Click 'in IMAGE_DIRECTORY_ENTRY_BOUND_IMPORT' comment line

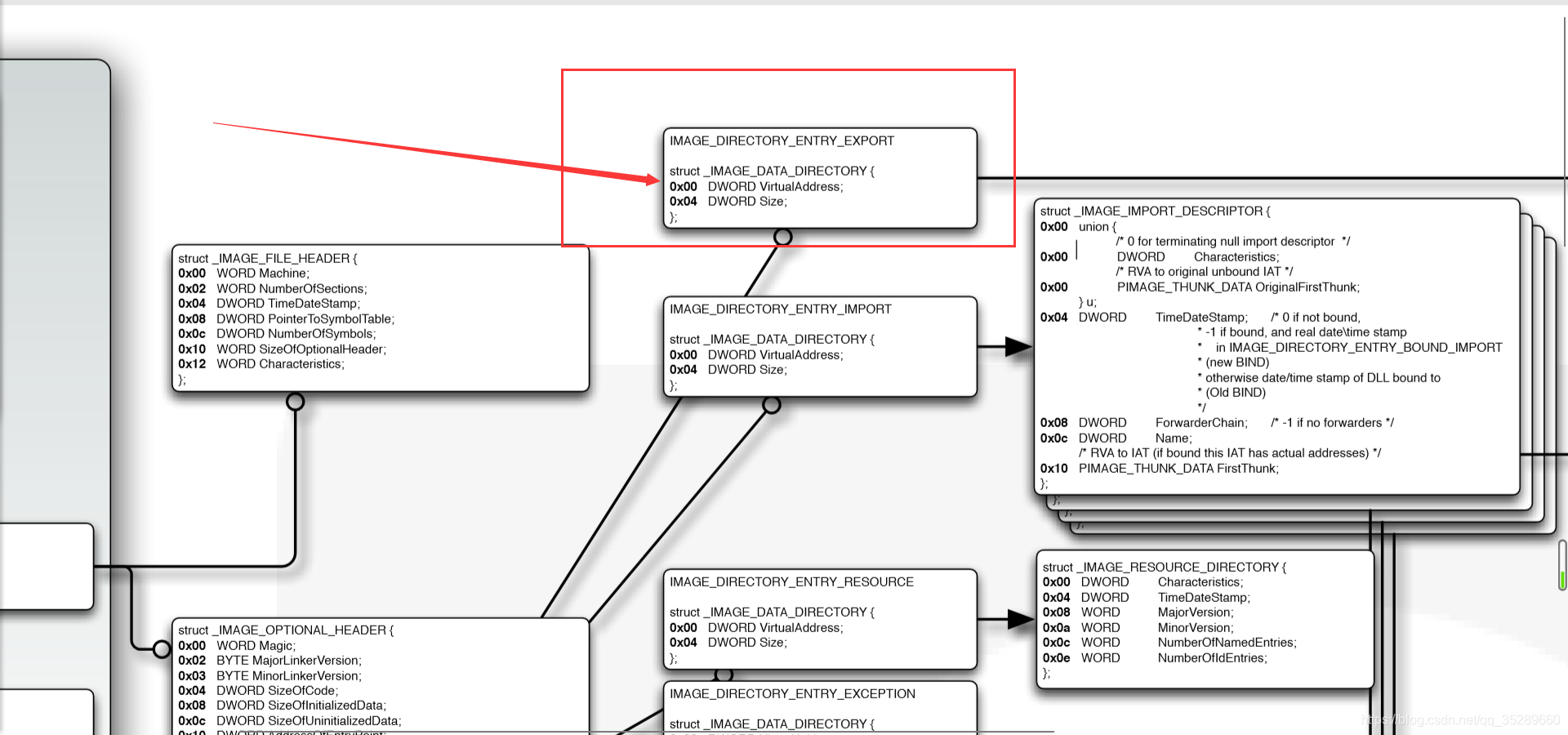(x=1359, y=347)
